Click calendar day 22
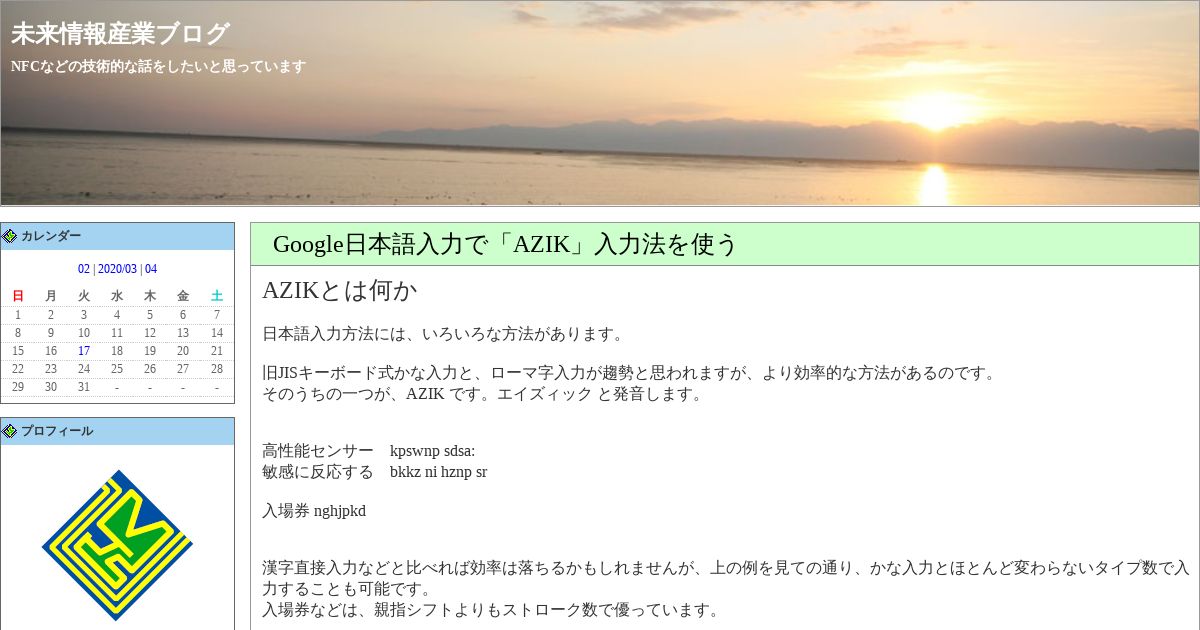The height and width of the screenshot is (630, 1200). pos(18,369)
